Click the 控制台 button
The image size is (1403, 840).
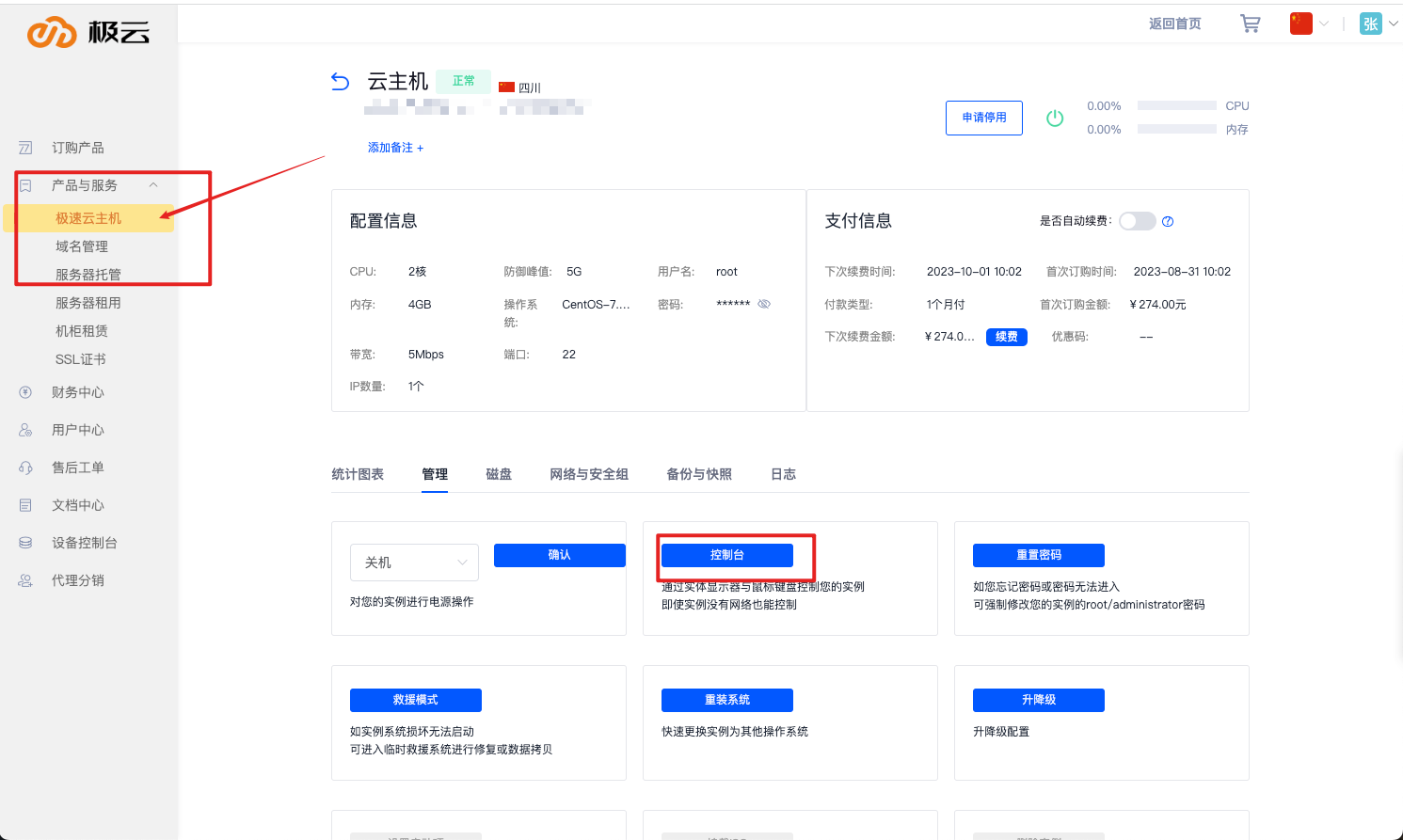coord(726,555)
